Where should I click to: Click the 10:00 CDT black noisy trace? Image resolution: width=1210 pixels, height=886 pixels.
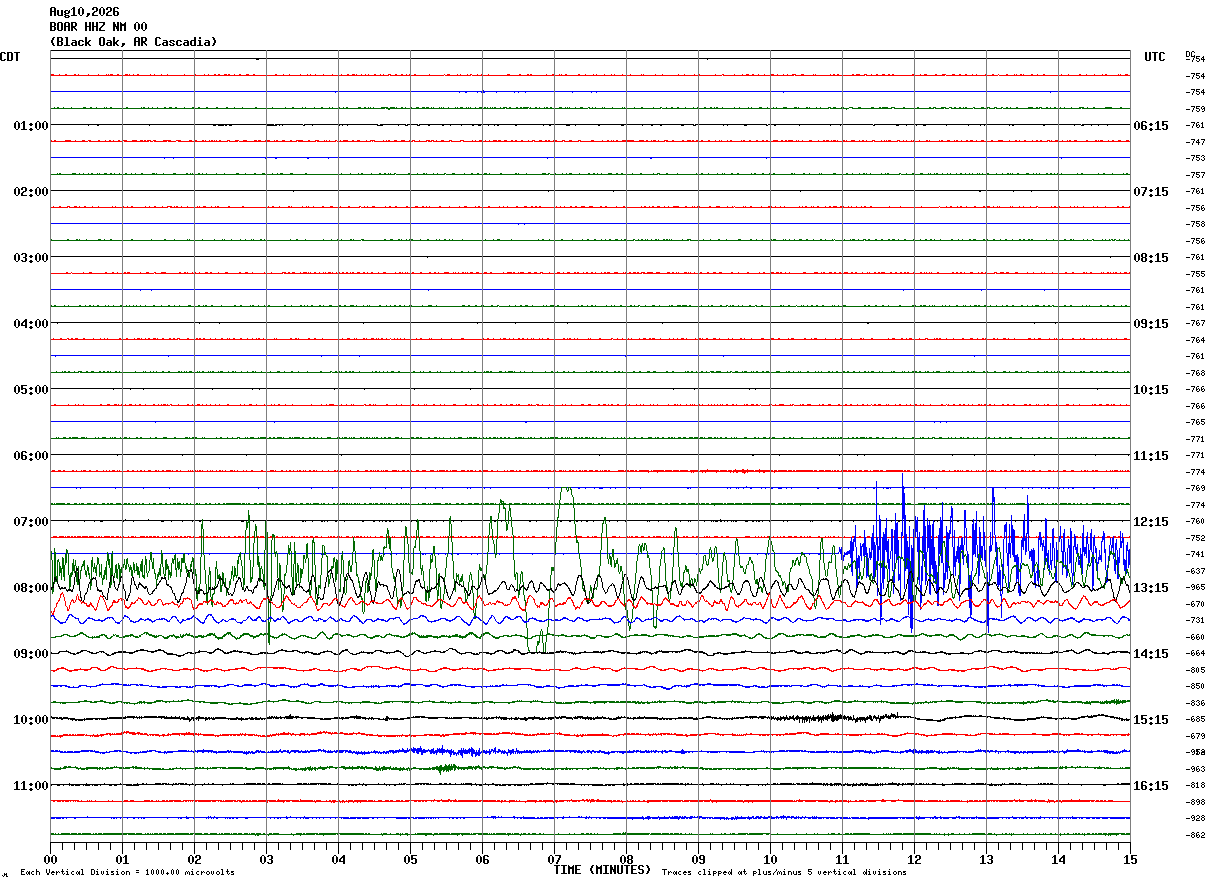[x=590, y=718]
